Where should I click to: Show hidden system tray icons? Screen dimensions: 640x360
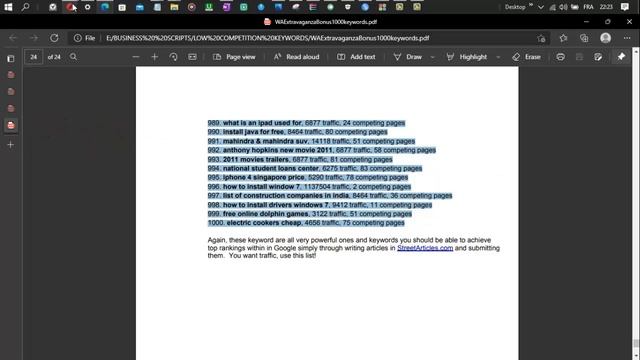pos(541,7)
